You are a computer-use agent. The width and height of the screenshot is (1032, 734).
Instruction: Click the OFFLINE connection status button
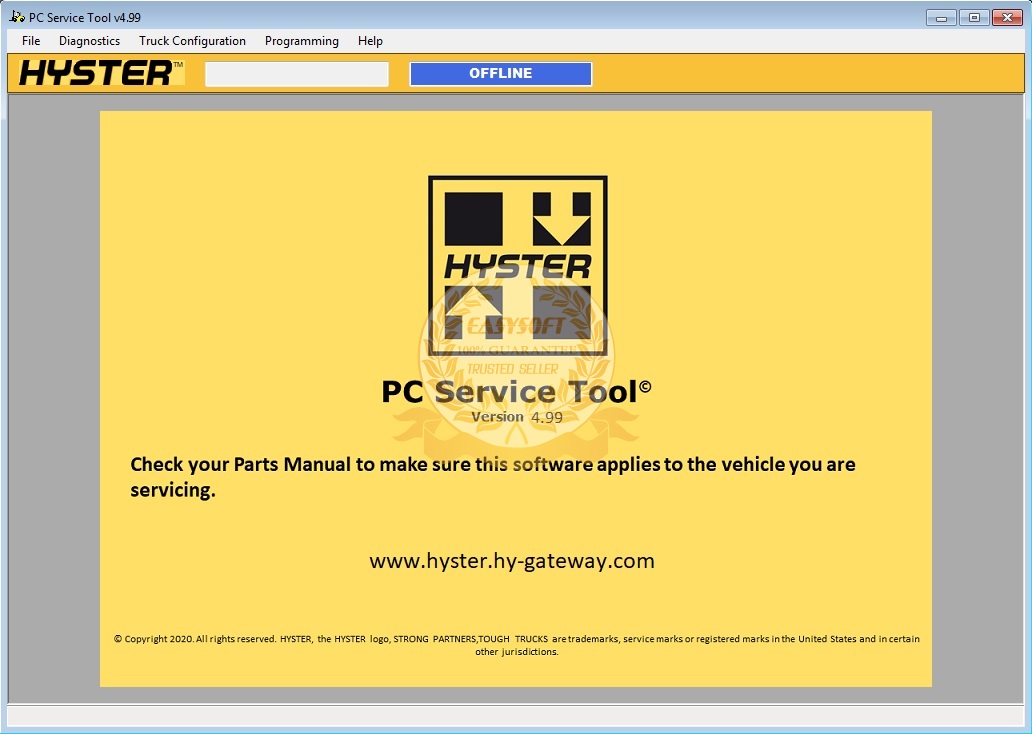tap(501, 74)
